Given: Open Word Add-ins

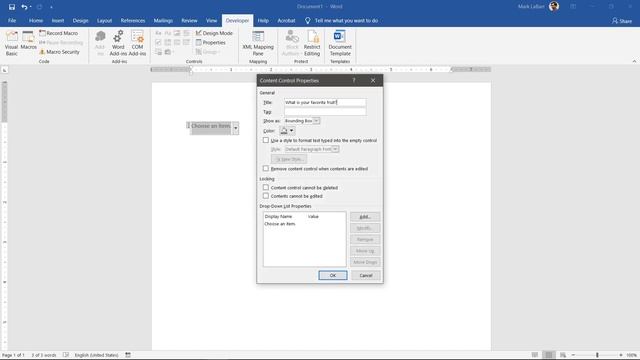Looking at the screenshot, I should tap(118, 43).
